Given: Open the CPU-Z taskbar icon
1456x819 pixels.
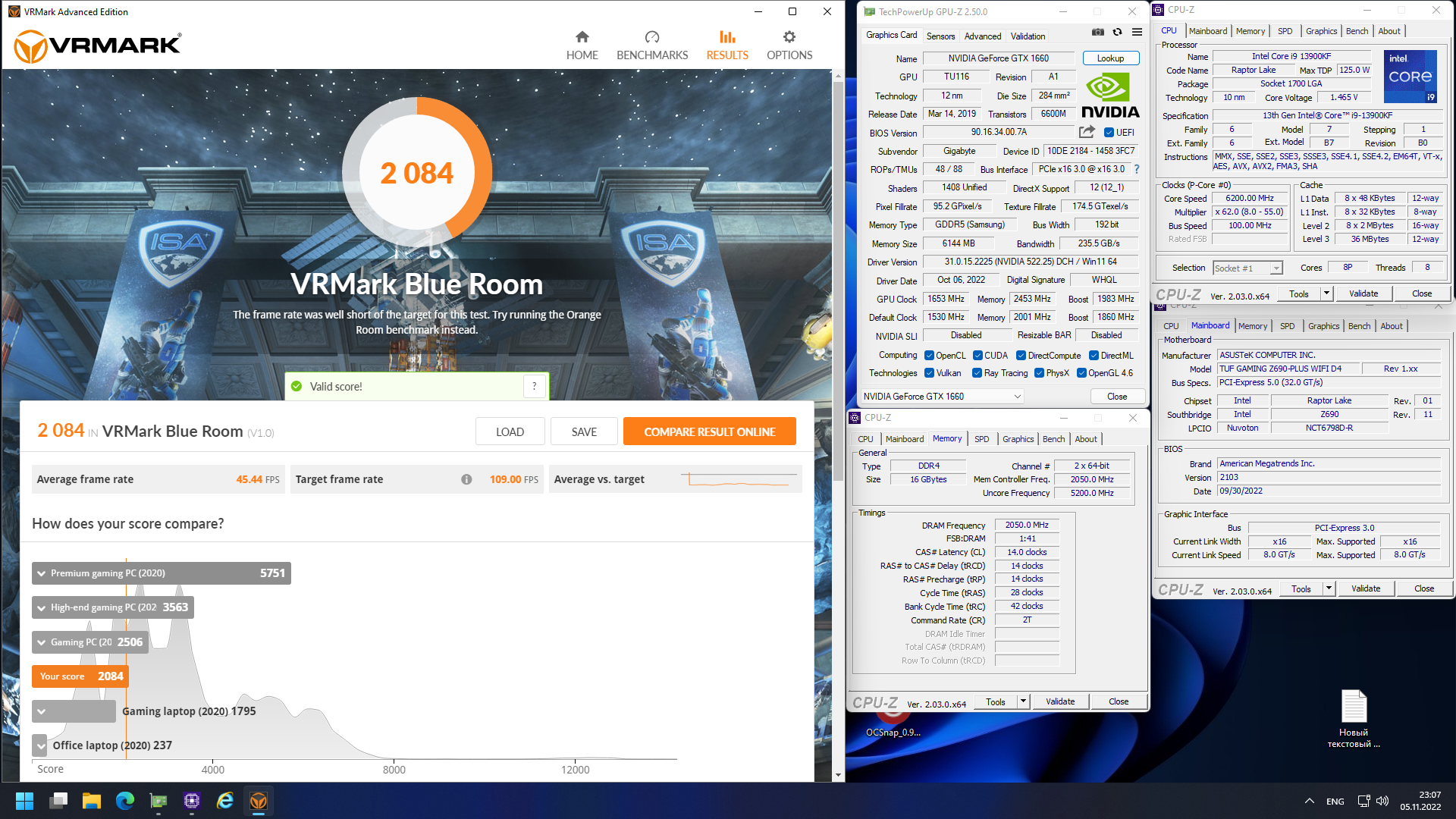Looking at the screenshot, I should tap(192, 801).
